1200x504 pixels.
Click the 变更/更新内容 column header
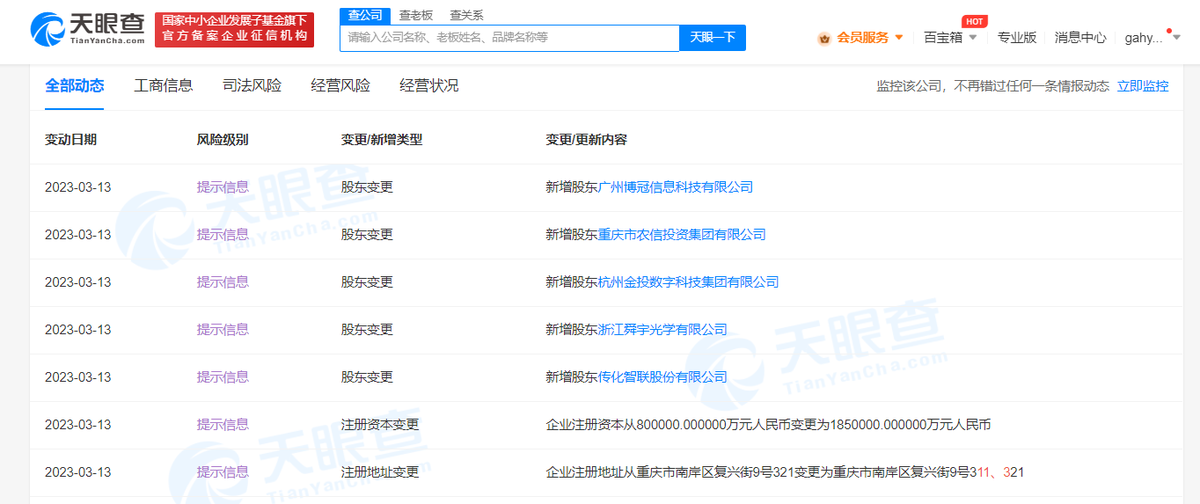[587, 140]
